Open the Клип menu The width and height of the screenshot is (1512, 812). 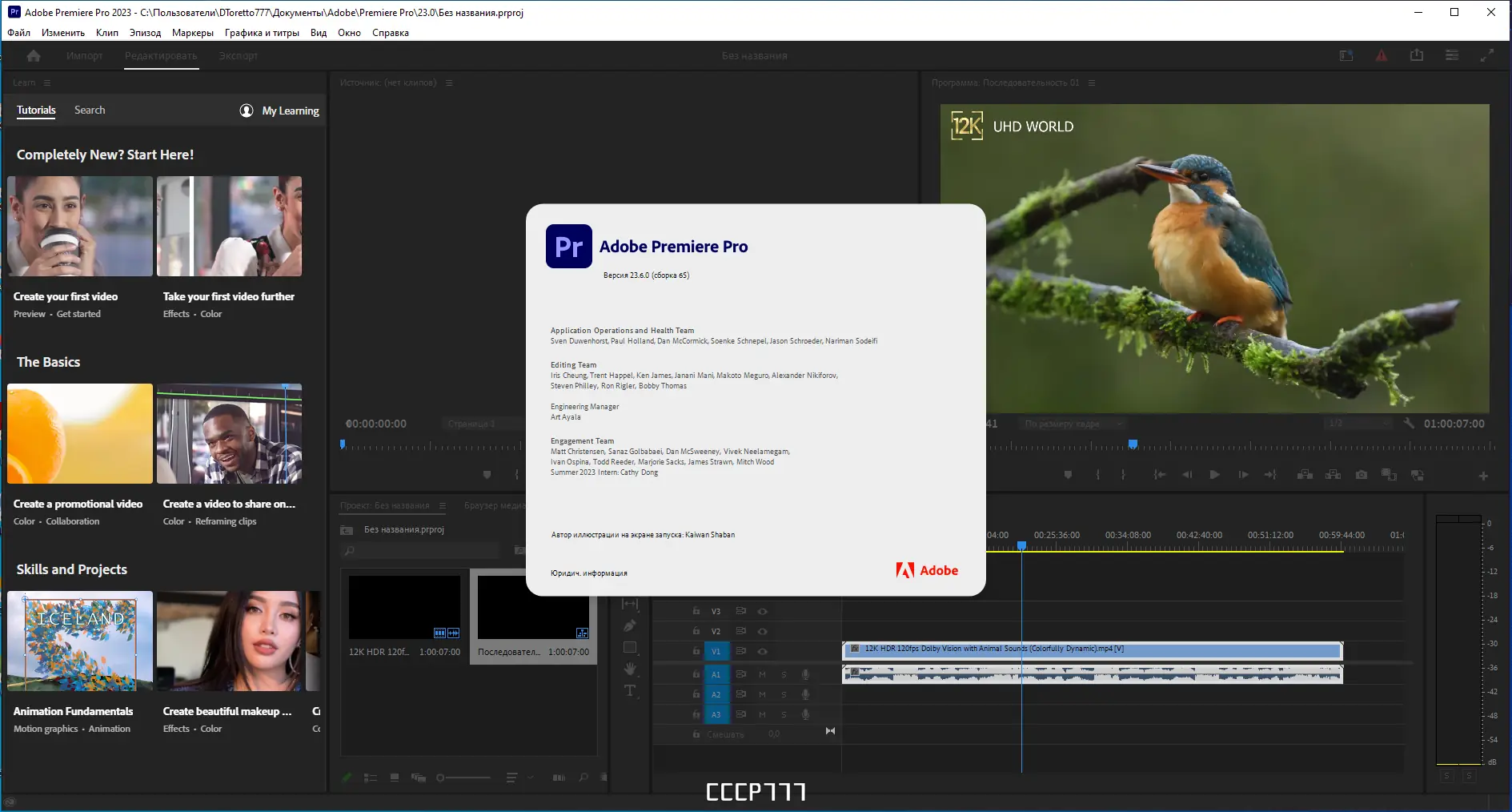107,33
